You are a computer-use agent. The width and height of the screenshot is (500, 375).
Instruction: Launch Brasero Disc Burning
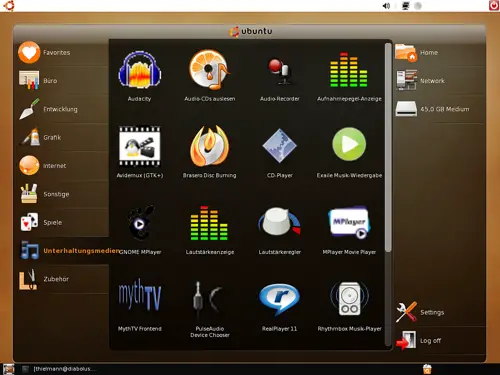point(209,152)
